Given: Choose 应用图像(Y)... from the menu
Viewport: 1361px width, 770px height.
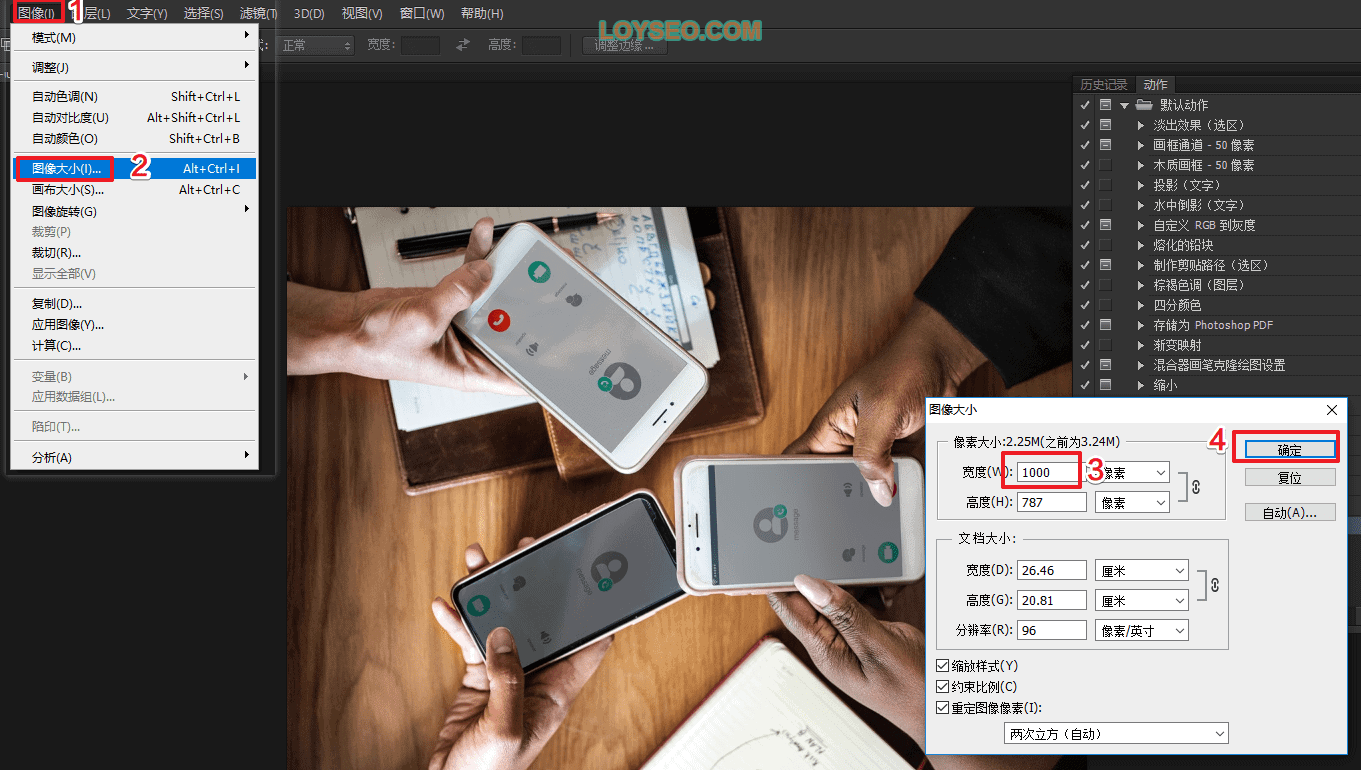Looking at the screenshot, I should [134, 324].
